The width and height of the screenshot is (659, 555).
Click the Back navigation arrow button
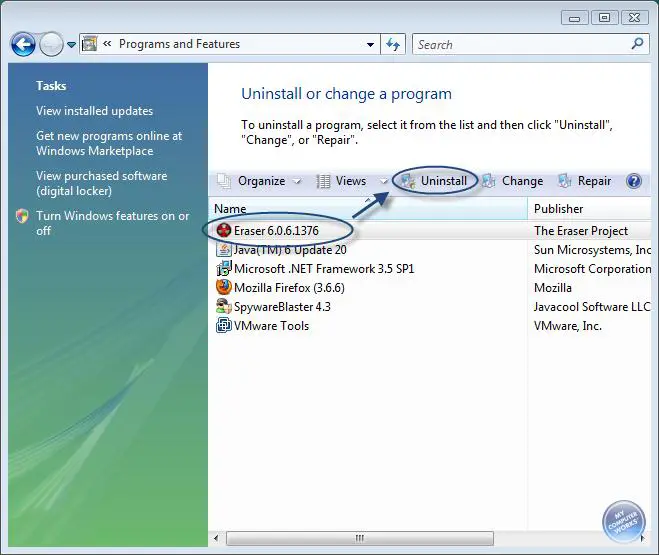tap(23, 44)
